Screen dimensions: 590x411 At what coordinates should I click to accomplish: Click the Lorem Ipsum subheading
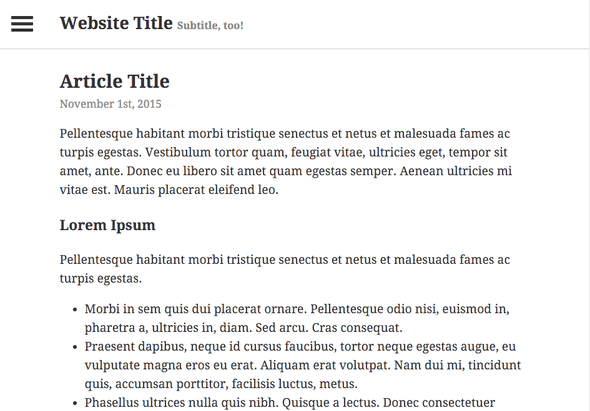coord(108,225)
